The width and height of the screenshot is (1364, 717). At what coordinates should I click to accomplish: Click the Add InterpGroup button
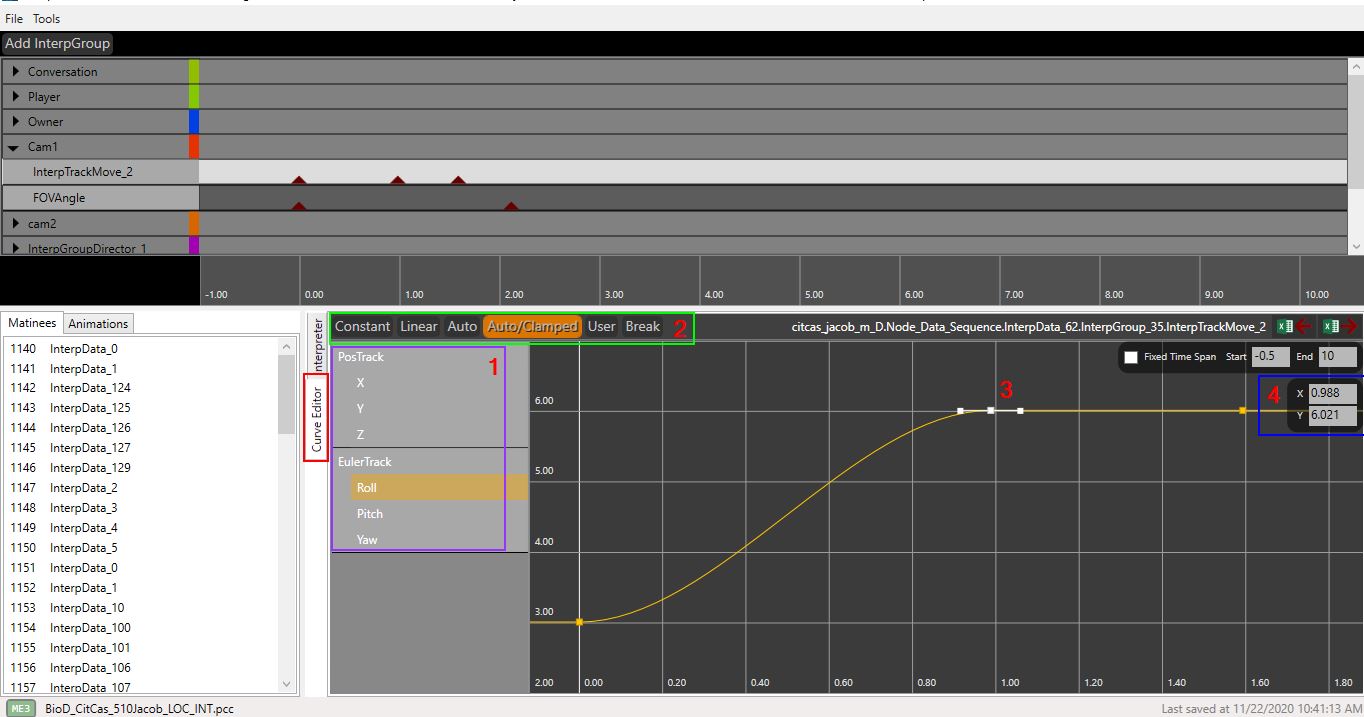tap(57, 43)
